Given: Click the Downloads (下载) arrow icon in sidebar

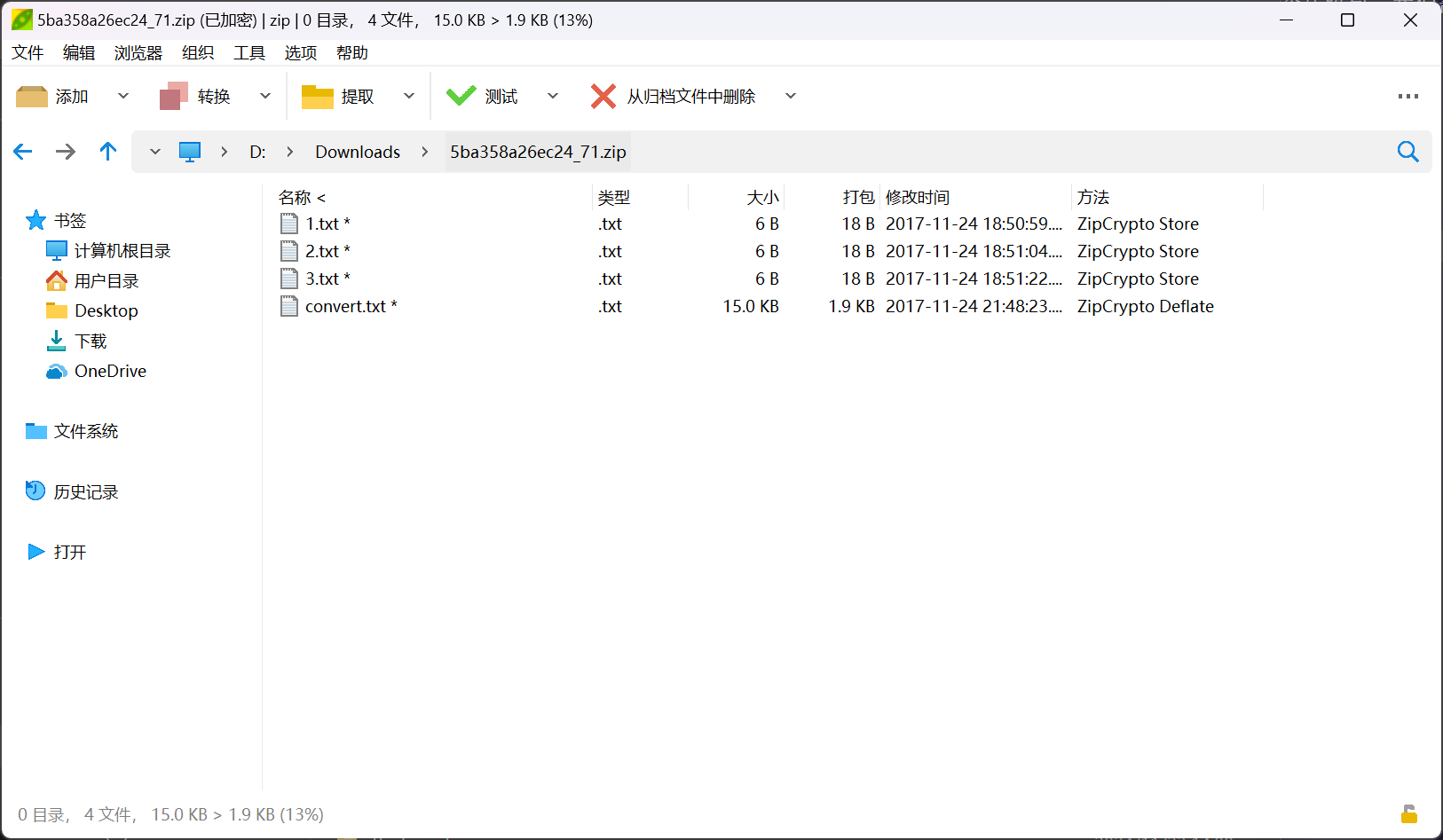Looking at the screenshot, I should pyautogui.click(x=57, y=341).
